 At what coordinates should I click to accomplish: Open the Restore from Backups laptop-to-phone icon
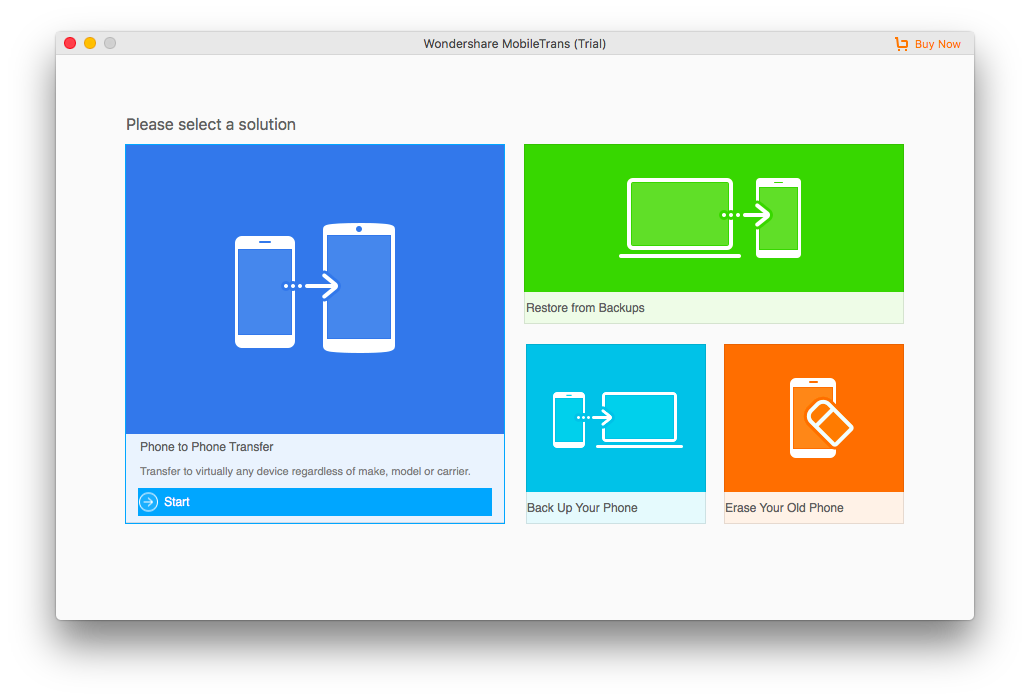(710, 217)
